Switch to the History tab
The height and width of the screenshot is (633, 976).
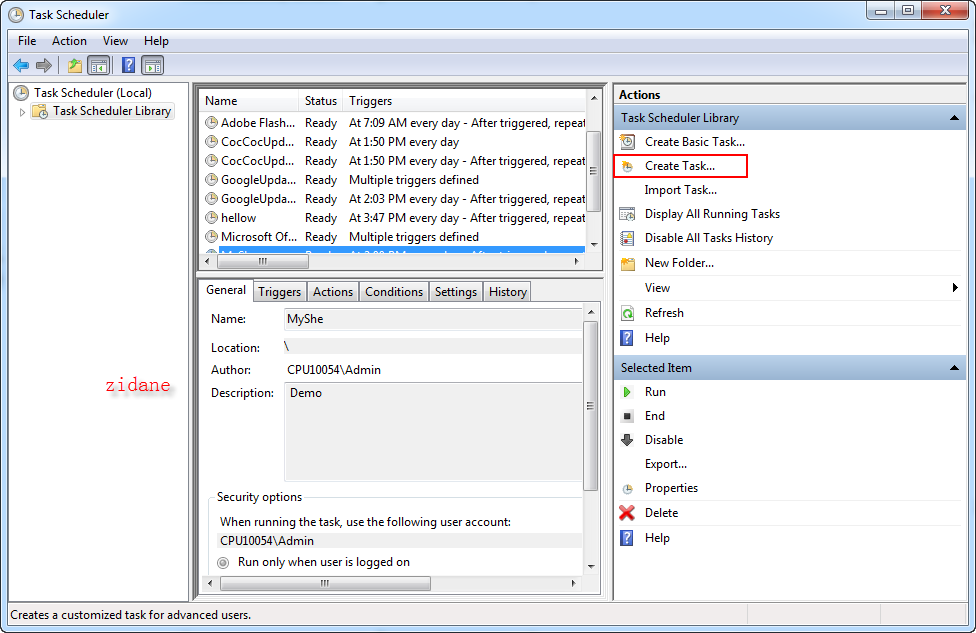pyautogui.click(x=507, y=291)
